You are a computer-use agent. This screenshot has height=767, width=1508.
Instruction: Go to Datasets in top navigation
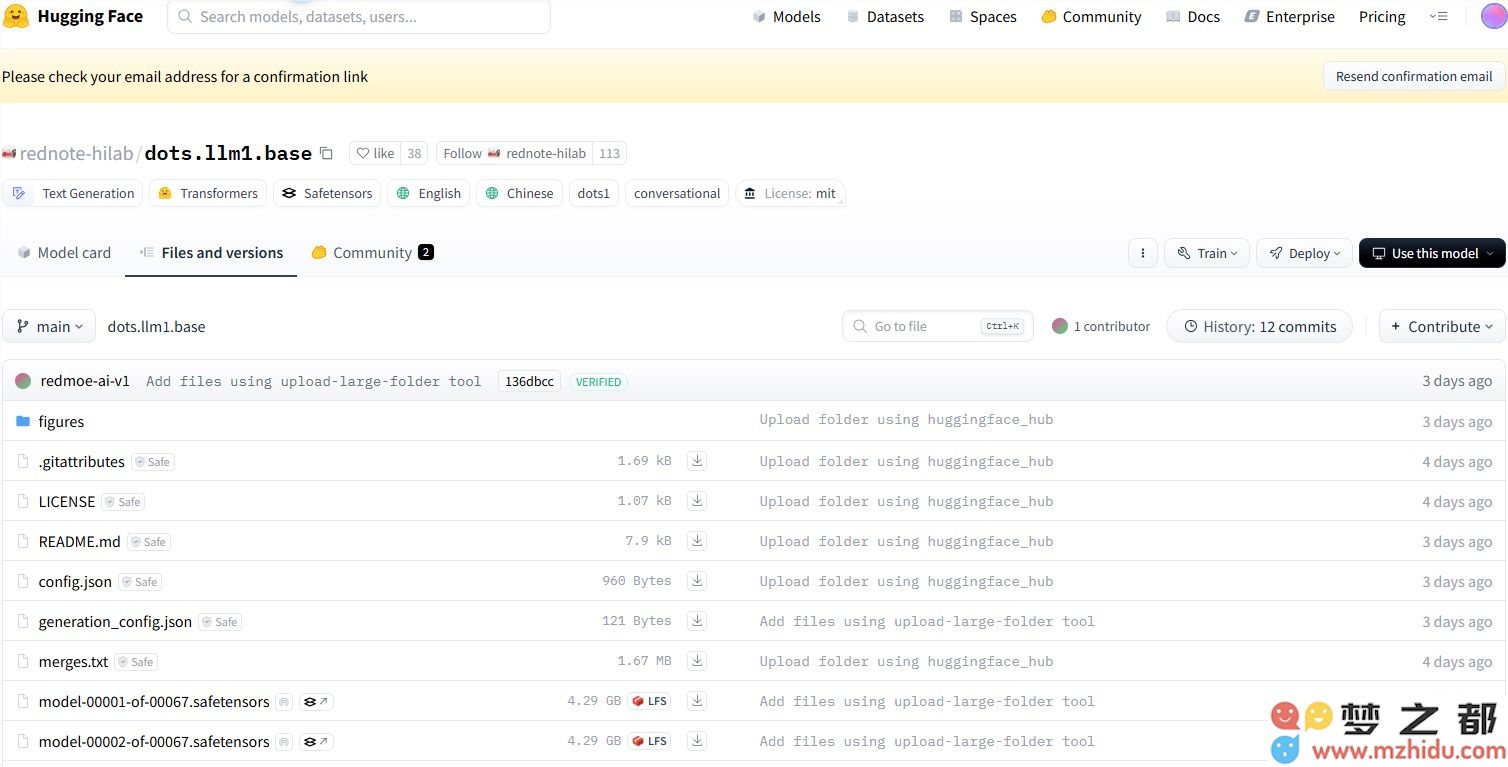coord(885,16)
